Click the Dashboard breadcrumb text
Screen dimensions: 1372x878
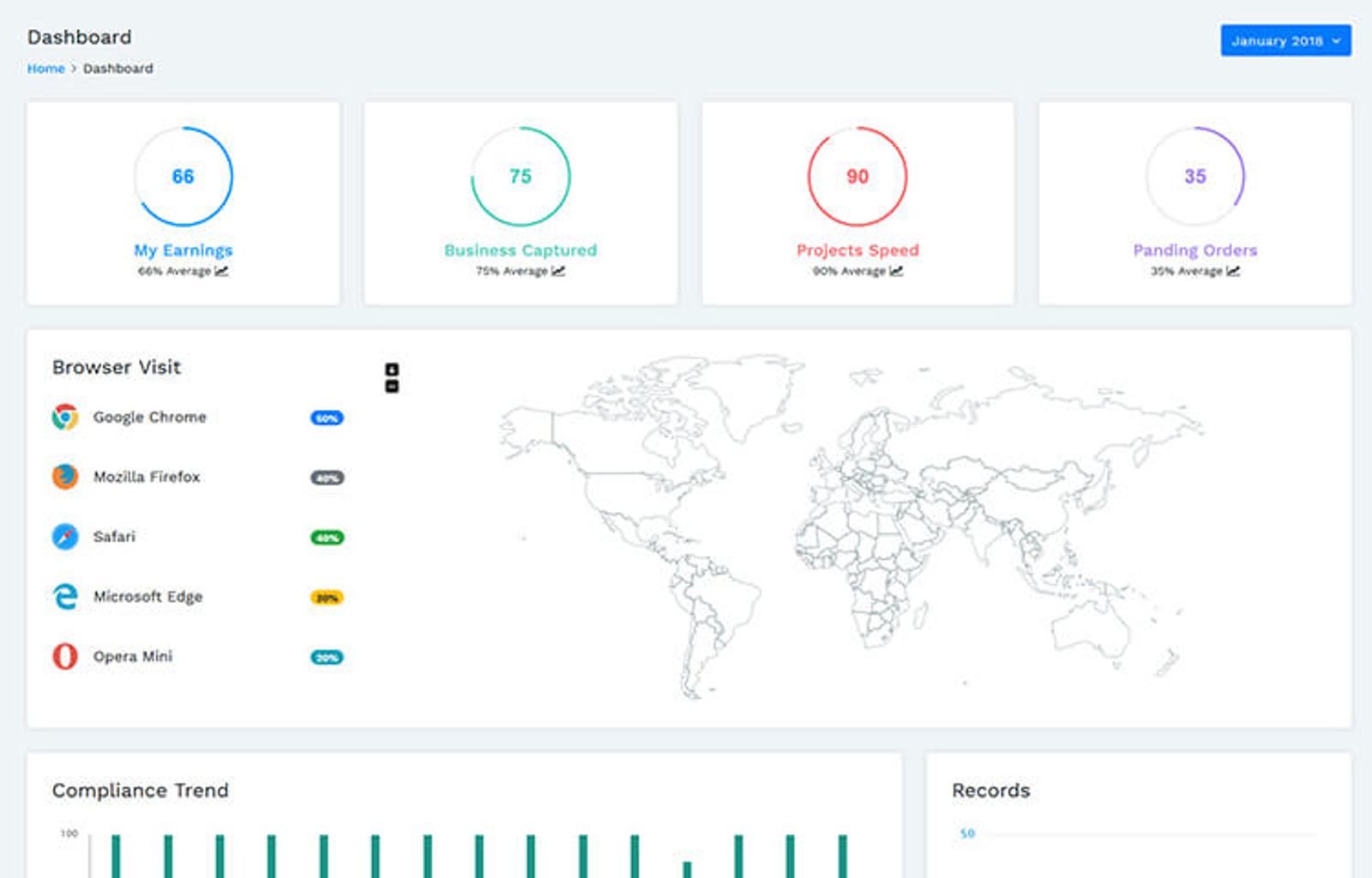(x=118, y=69)
